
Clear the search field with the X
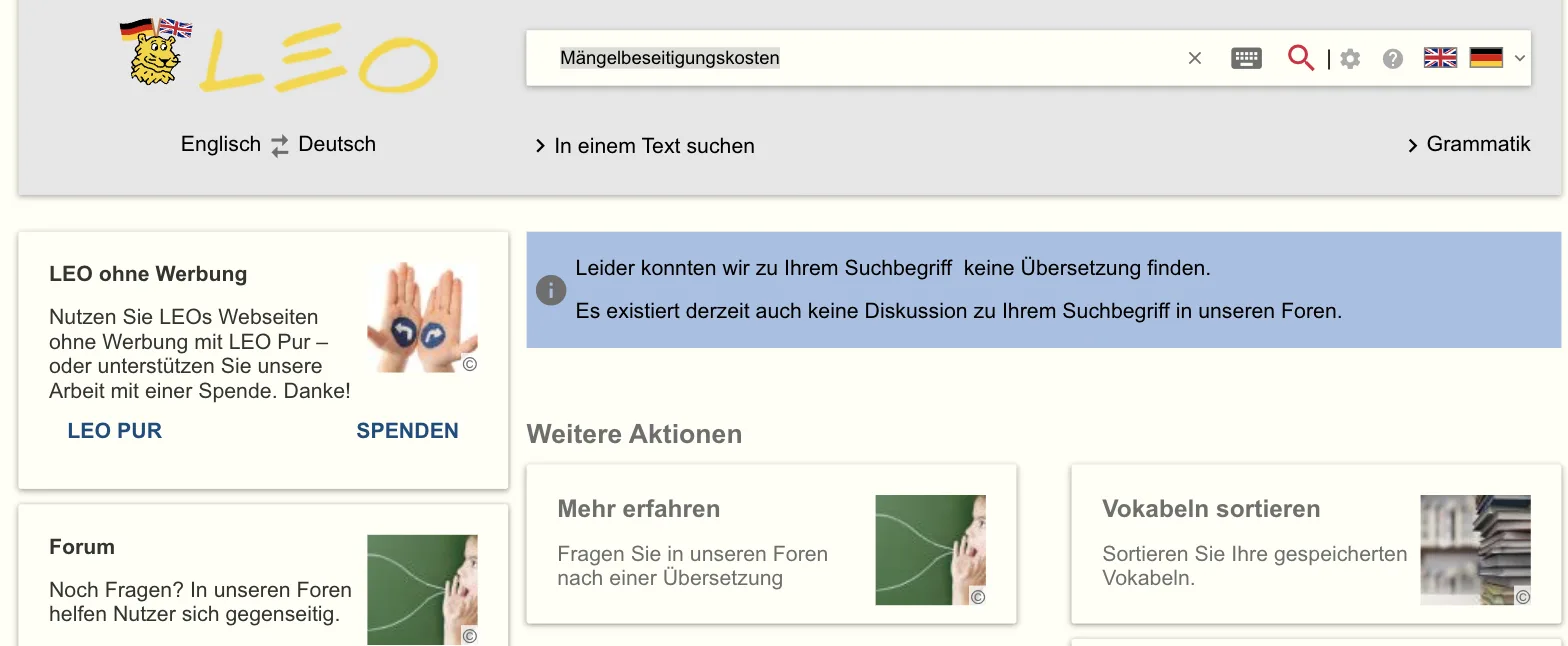point(1194,58)
